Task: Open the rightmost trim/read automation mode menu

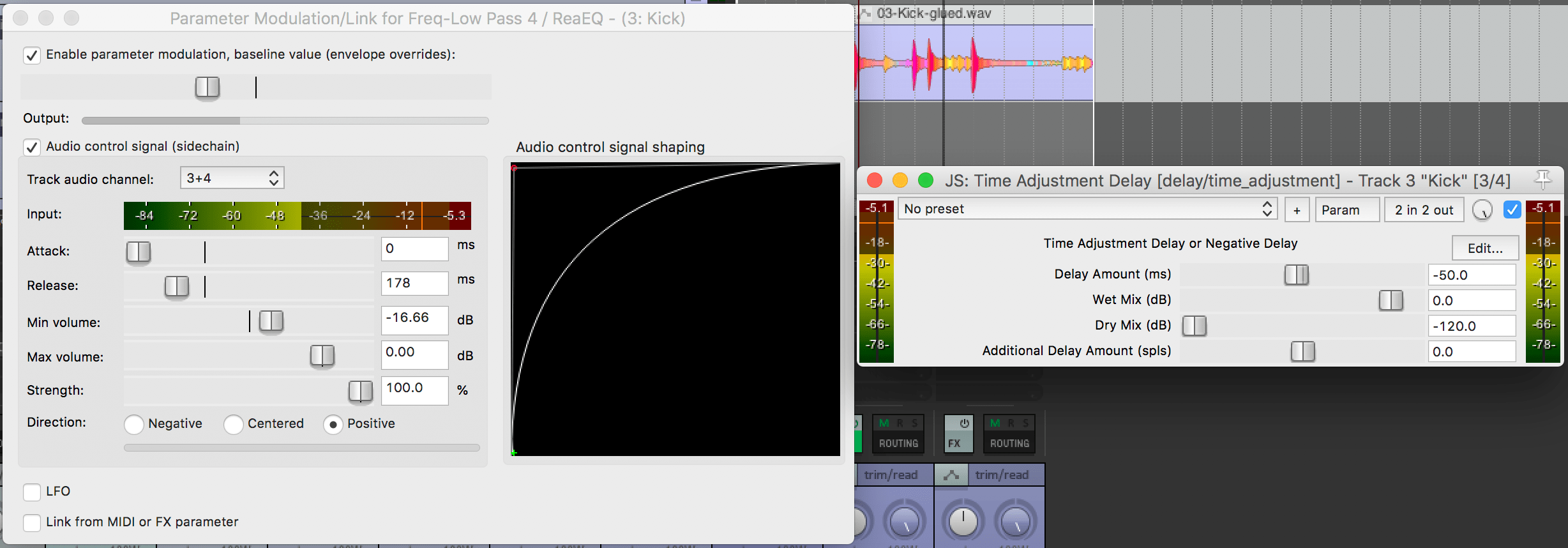Action: pyautogui.click(x=1002, y=475)
